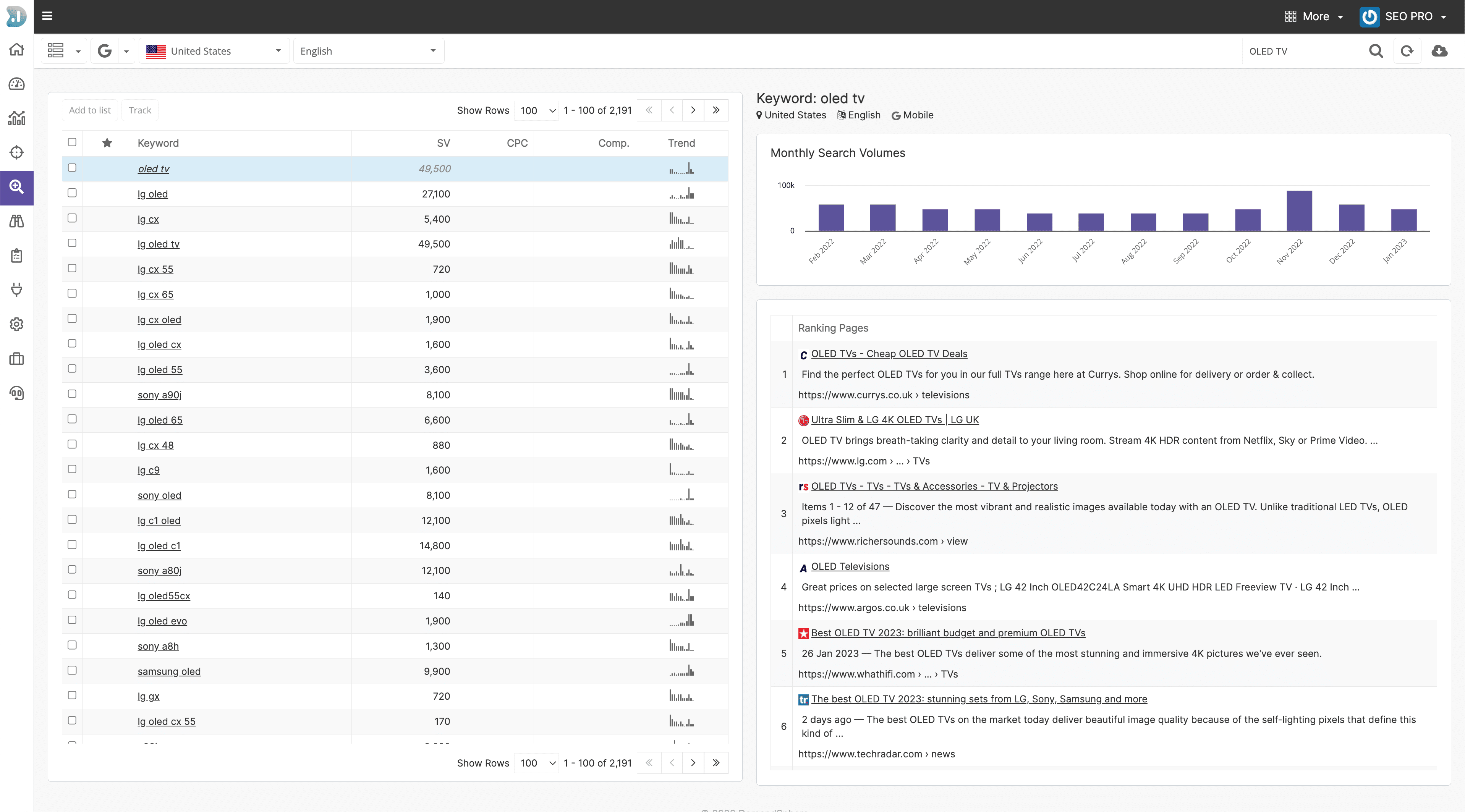The image size is (1465, 812).
Task: Open the OLED Televisions ranking page link
Action: pyautogui.click(x=850, y=566)
